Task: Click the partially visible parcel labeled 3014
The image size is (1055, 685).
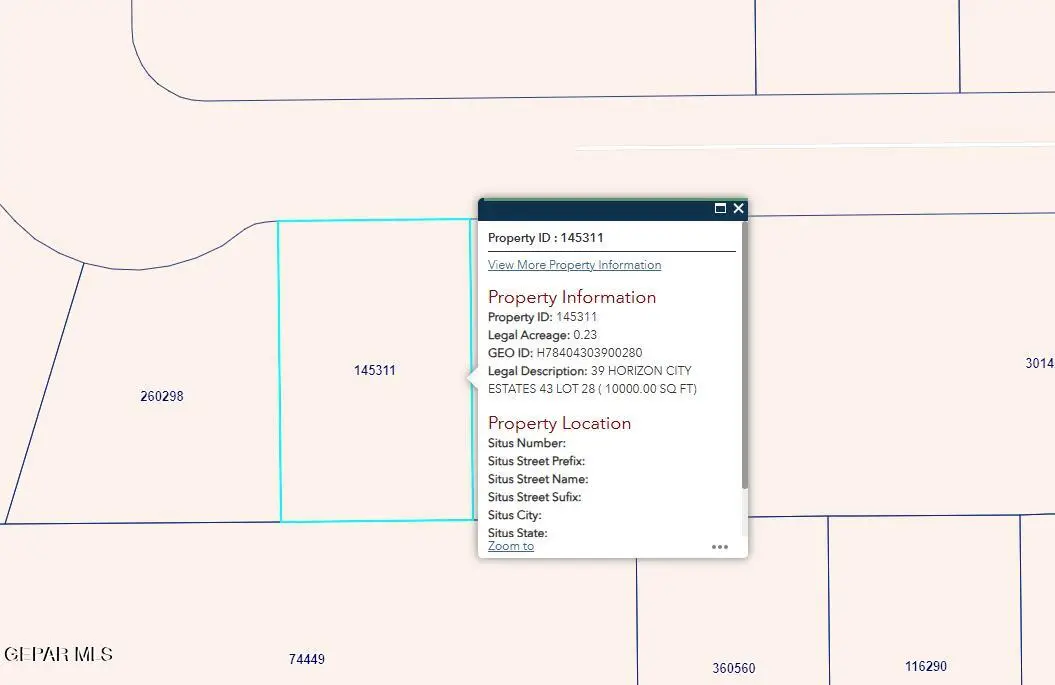Action: click(1038, 363)
